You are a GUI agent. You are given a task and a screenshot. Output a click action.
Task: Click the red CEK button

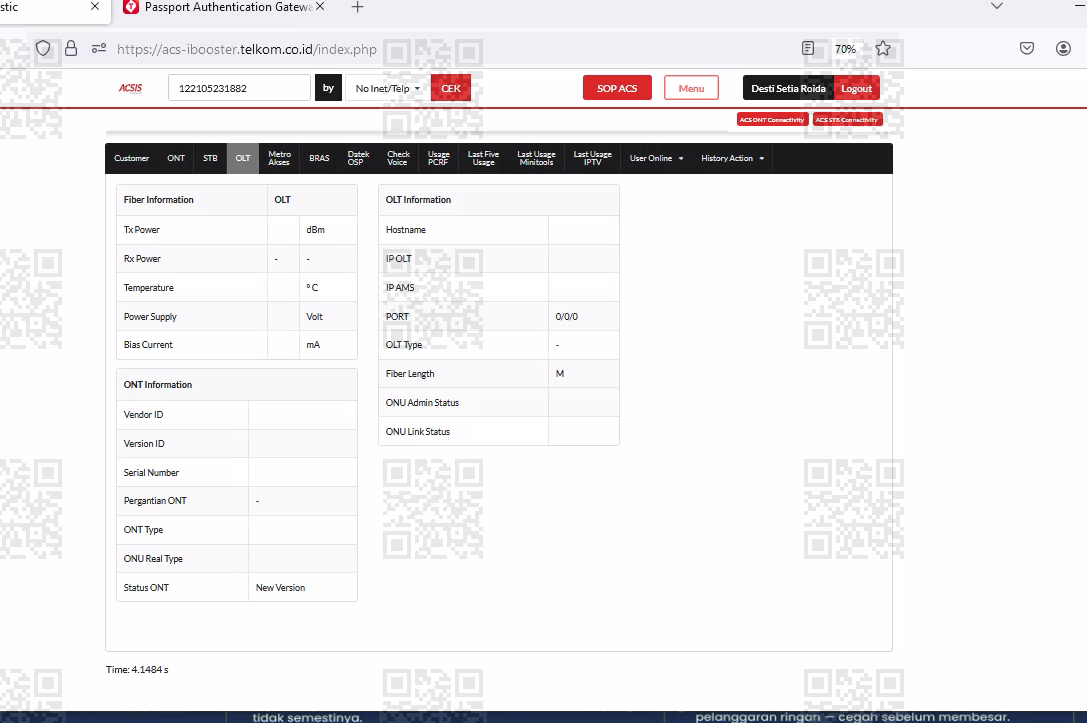(451, 88)
